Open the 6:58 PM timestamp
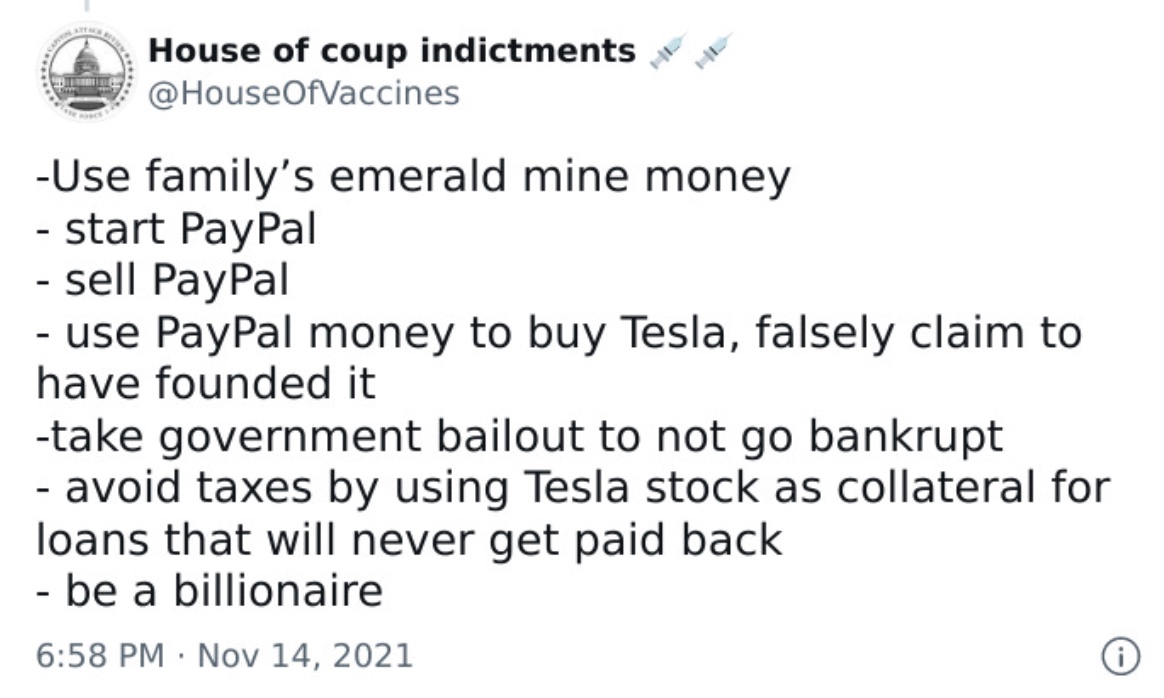This screenshot has width=1164, height=698. 99,656
